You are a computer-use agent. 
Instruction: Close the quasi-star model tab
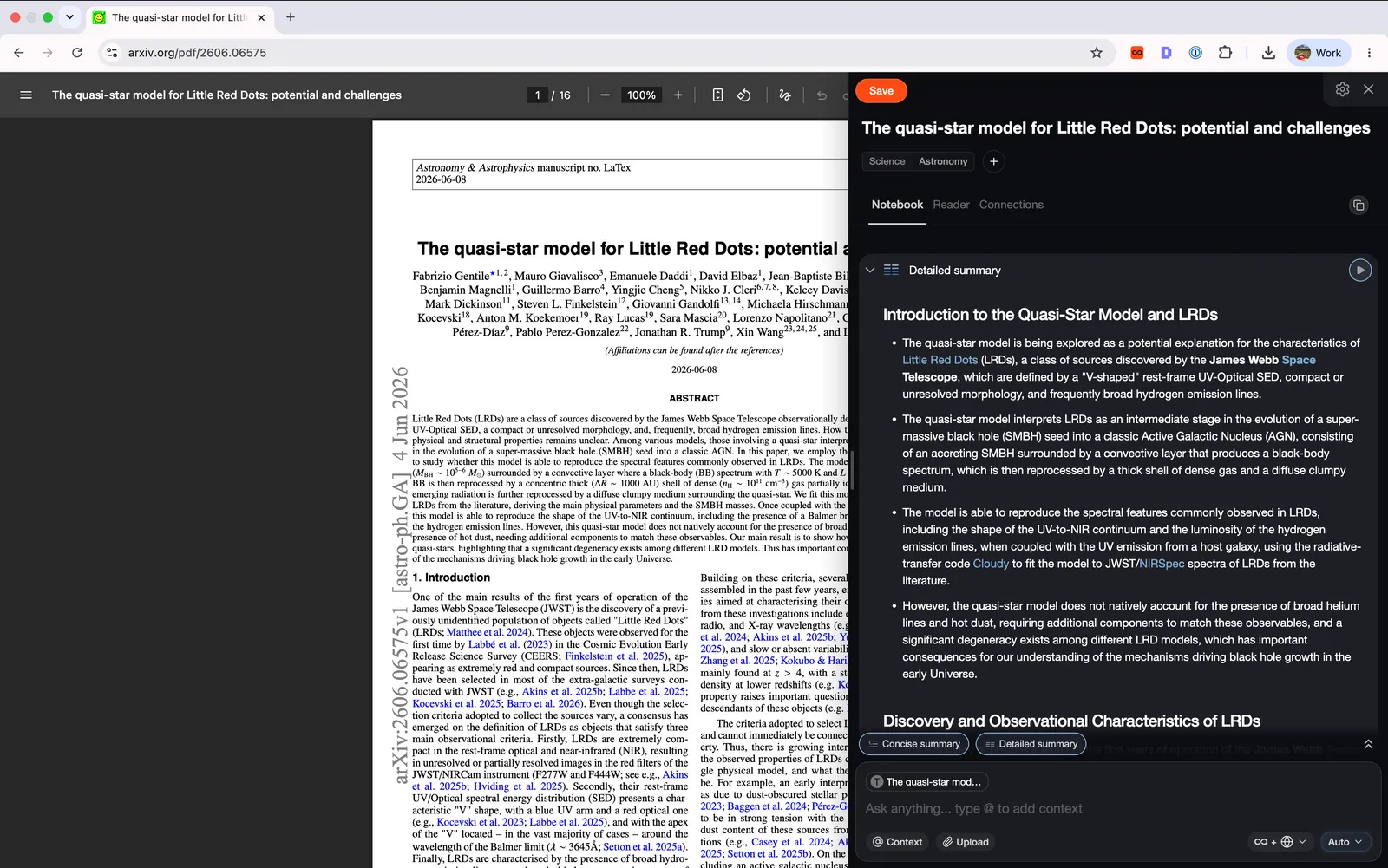tap(261, 17)
